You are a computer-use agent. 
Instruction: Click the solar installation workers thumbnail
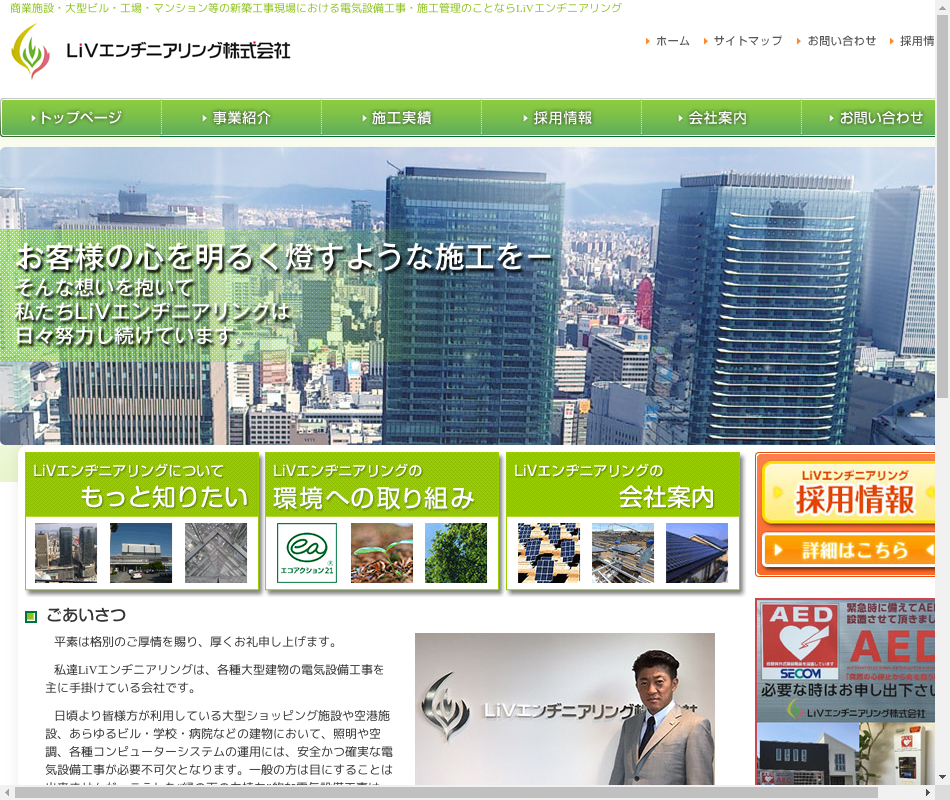tap(623, 553)
